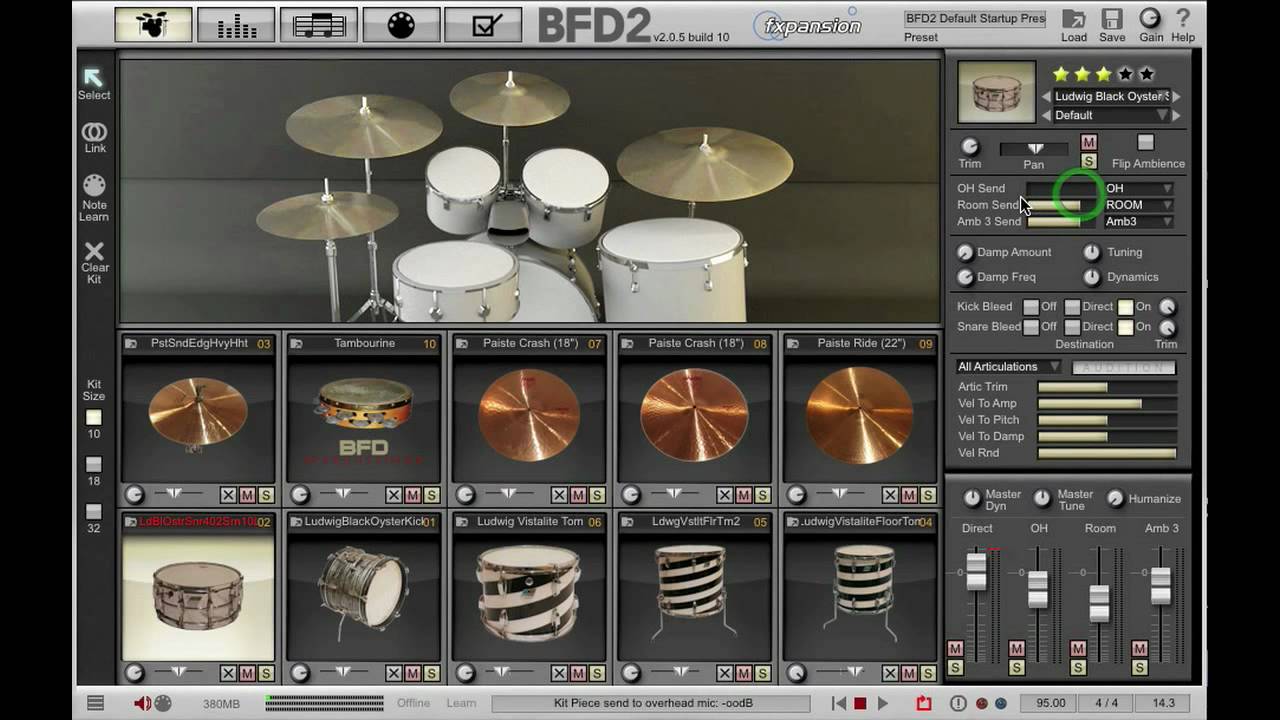Set Kick Bleed destination to Direct

click(x=1072, y=307)
